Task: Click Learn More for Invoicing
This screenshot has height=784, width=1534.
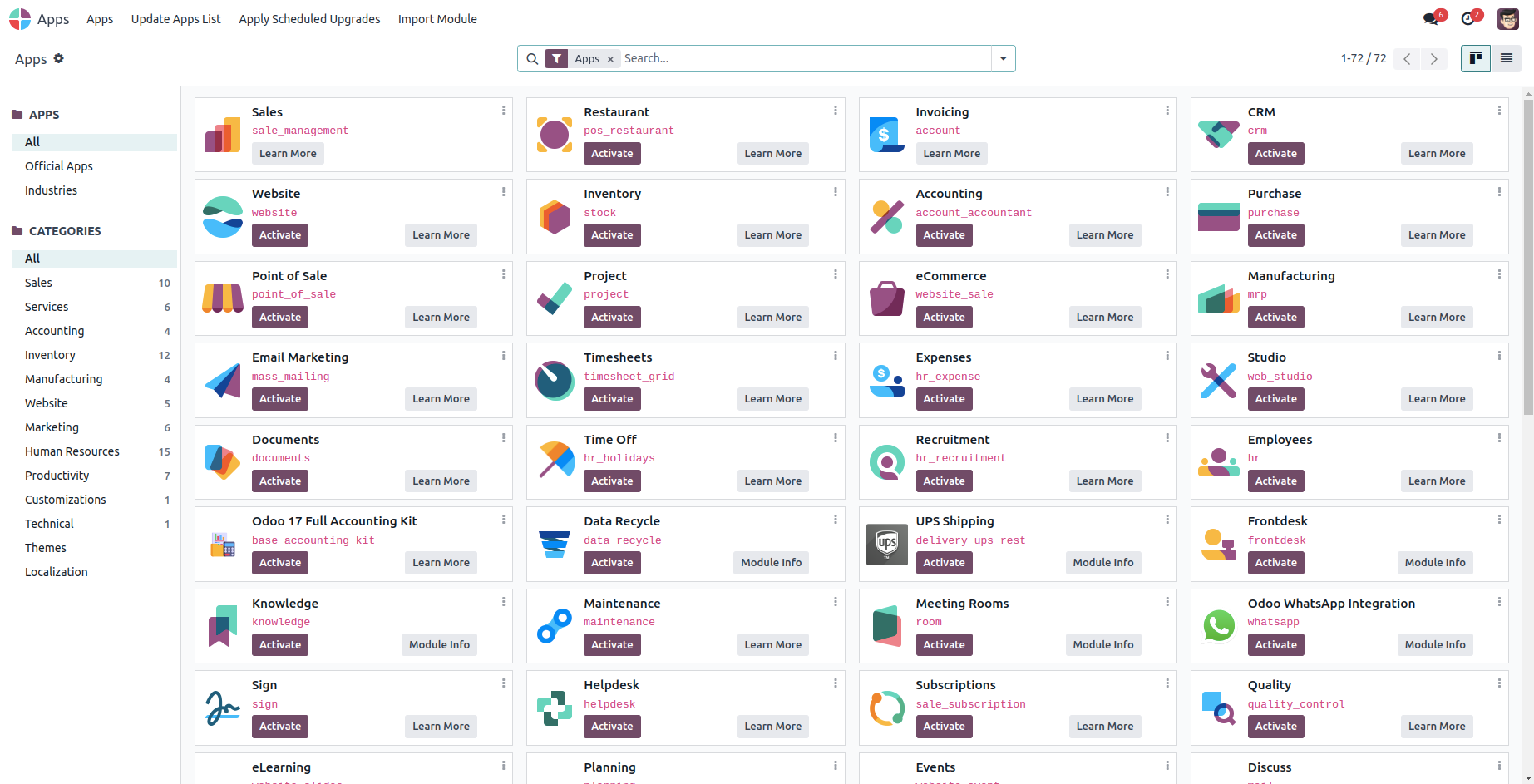Action: (951, 154)
